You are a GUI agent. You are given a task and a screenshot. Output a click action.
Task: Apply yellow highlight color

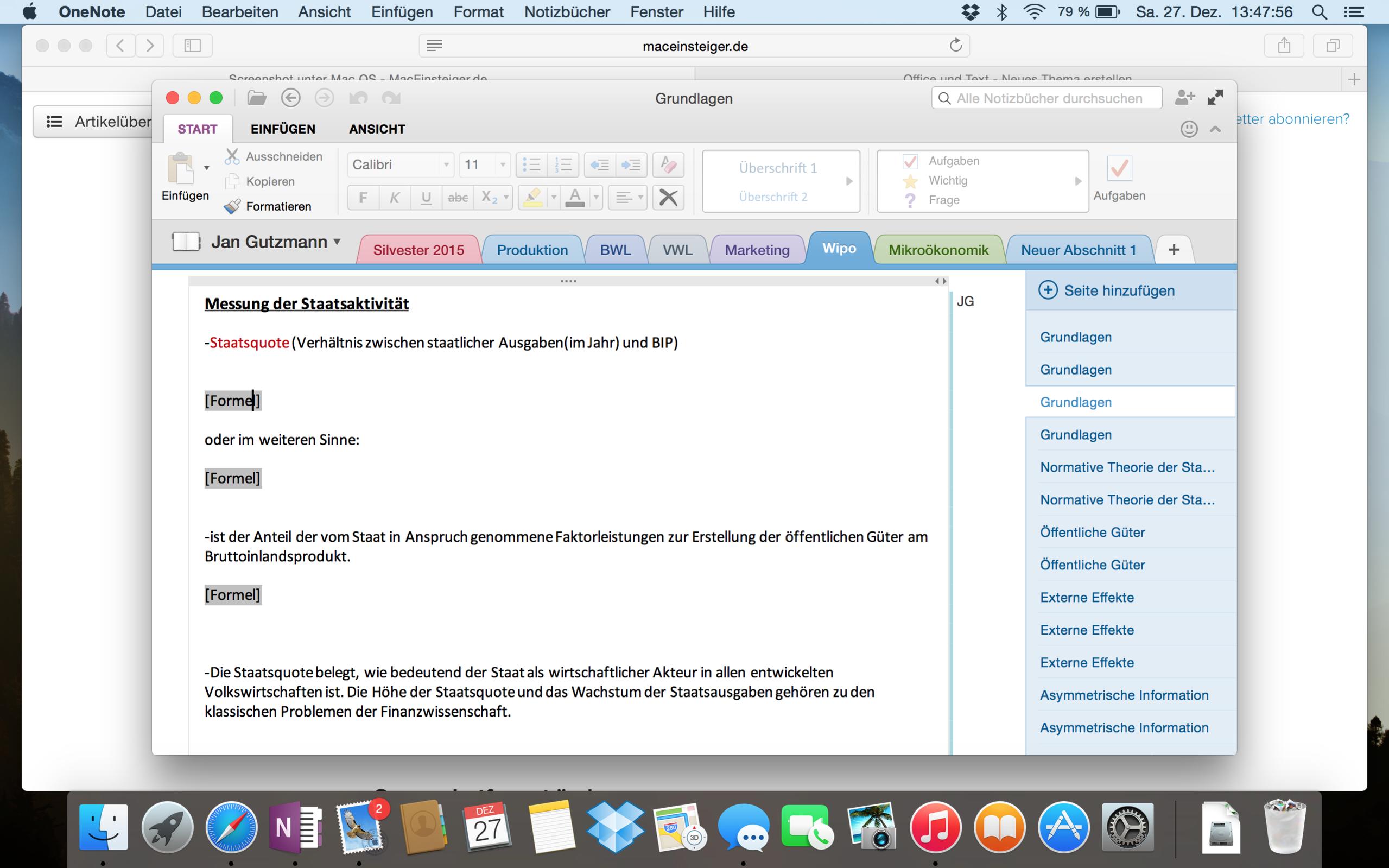[532, 198]
